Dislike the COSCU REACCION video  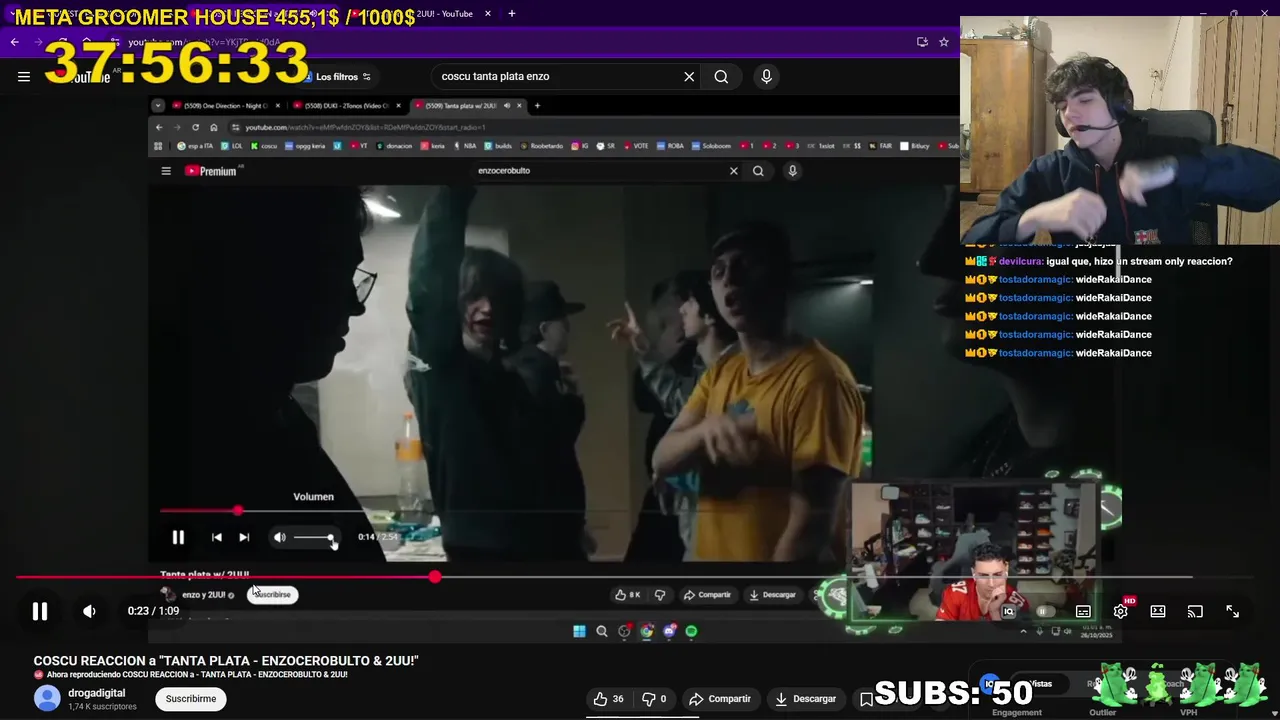pos(654,699)
